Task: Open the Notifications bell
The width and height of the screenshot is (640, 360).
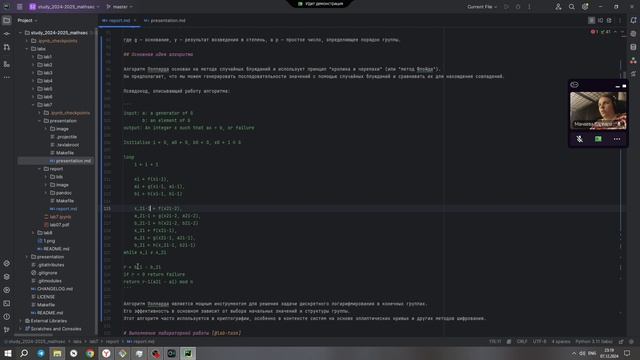Action: pyautogui.click(x=633, y=20)
